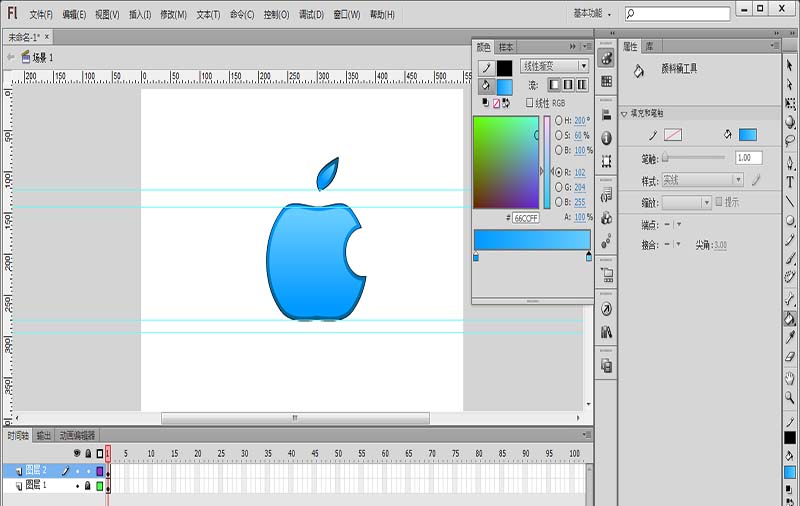This screenshot has width=800, height=506.
Task: Select the Hand tool
Action: (x=790, y=378)
